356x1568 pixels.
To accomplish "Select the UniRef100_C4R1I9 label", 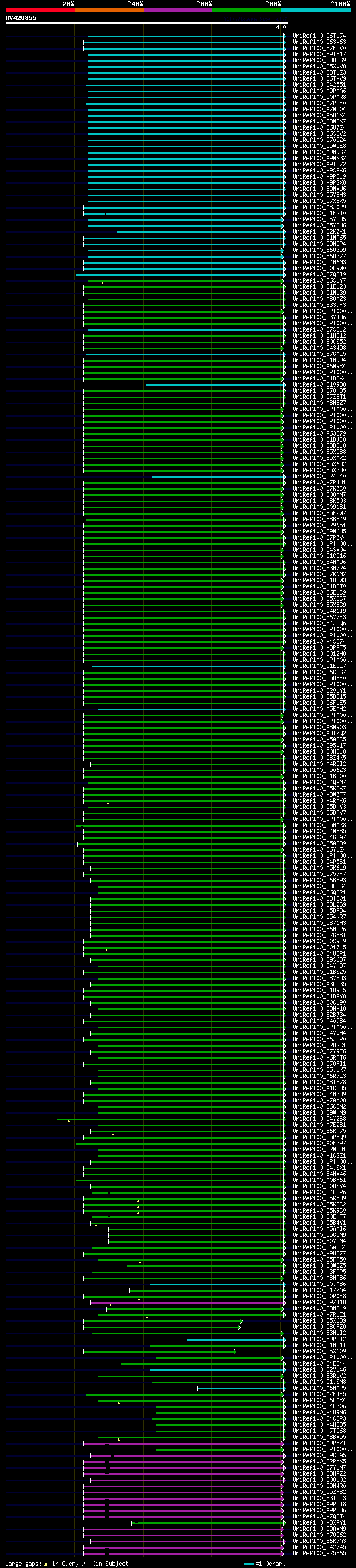I will point(319,611).
